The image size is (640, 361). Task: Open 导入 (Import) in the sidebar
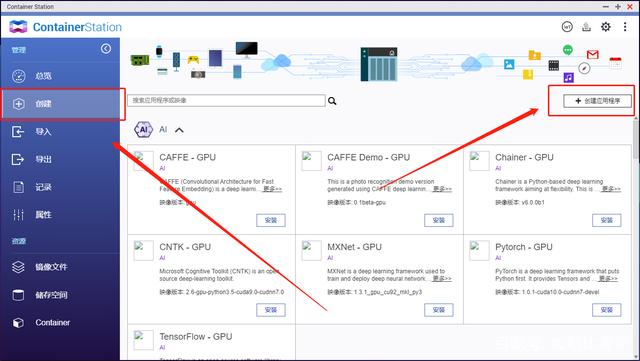60,131
